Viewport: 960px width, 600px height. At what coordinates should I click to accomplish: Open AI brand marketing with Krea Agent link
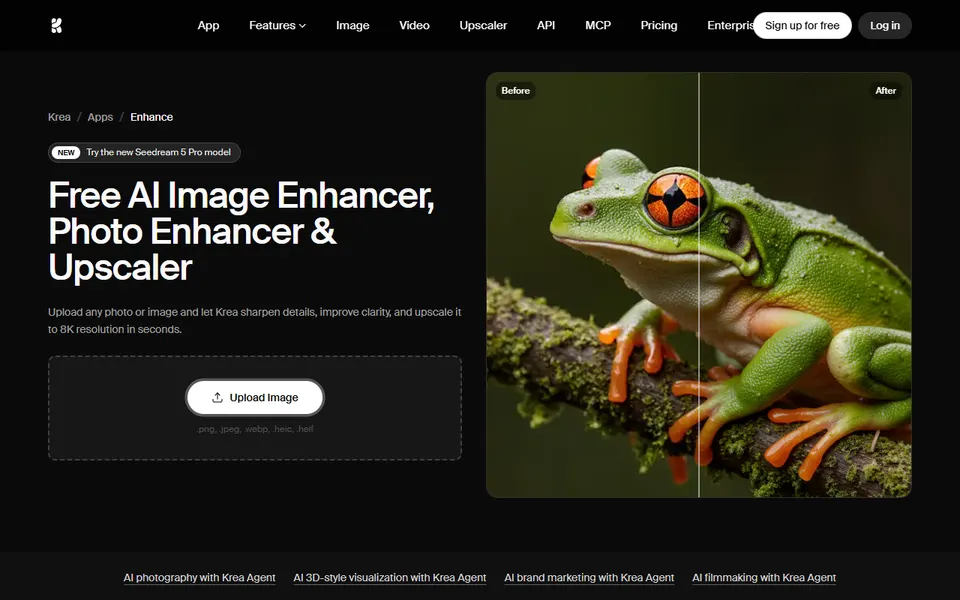(x=589, y=577)
